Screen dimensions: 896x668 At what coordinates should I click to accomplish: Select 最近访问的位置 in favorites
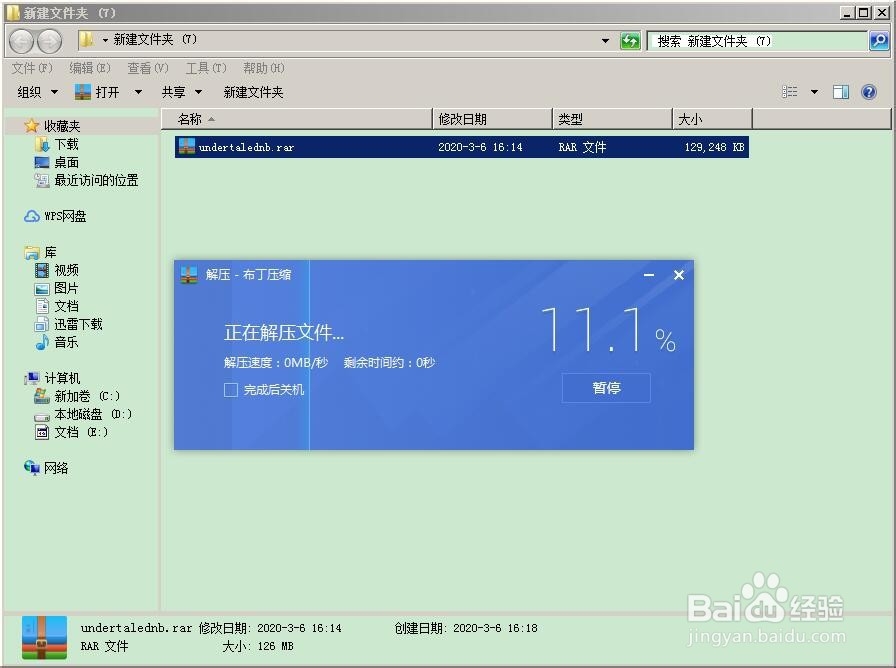96,181
